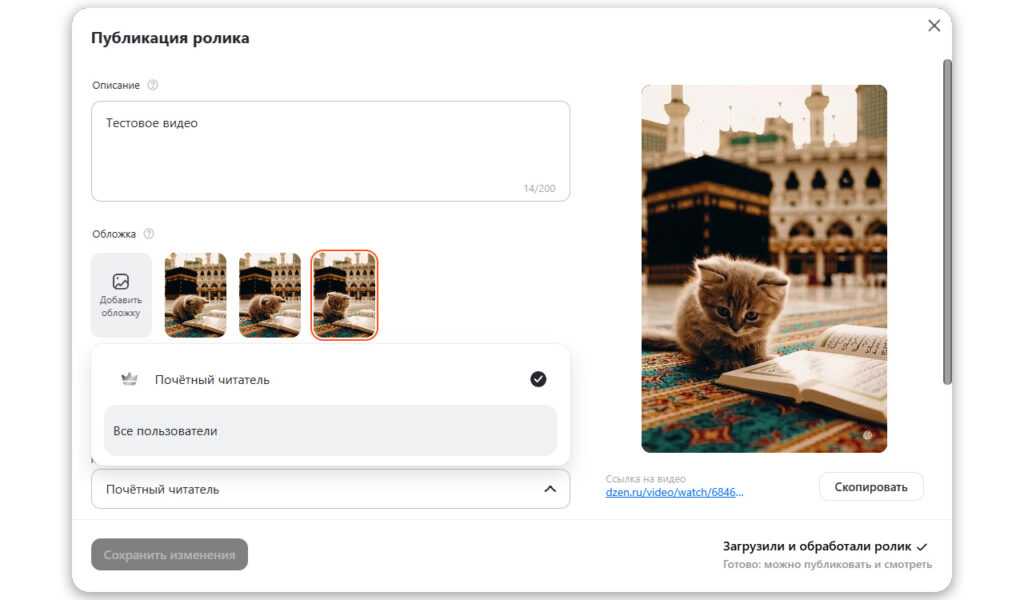This screenshot has width=1024, height=600.
Task: Click the help icon next to Описание
Action: (x=153, y=85)
